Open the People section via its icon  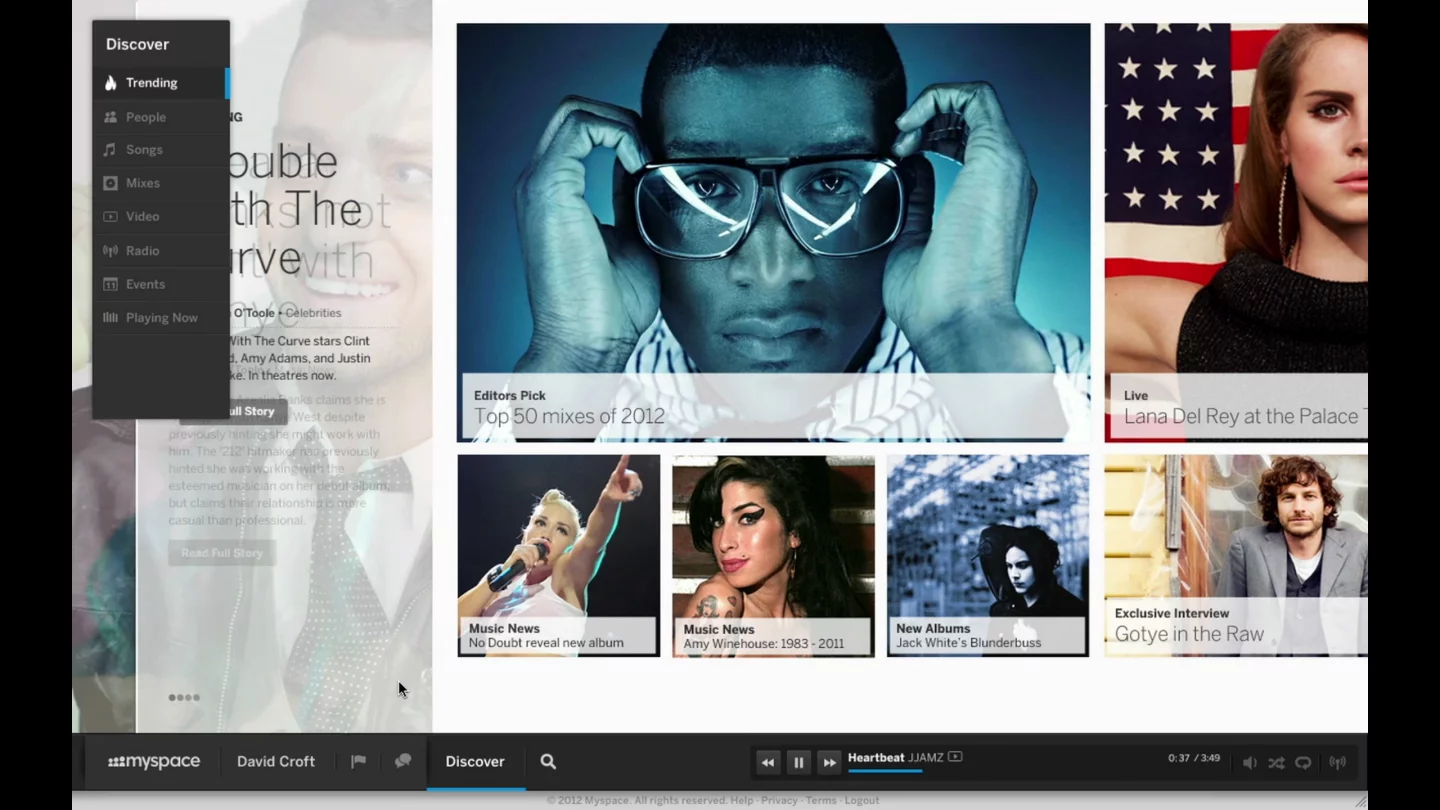[110, 117]
